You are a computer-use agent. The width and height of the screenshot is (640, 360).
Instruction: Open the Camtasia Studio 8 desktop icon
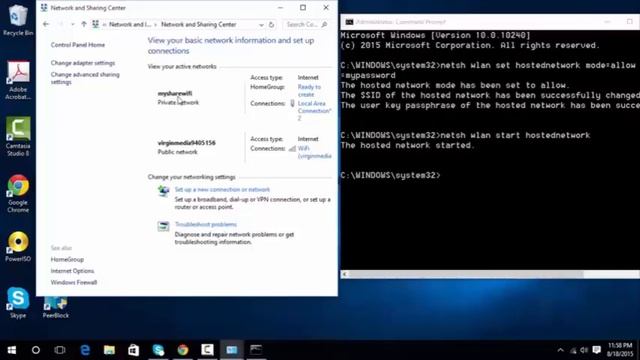coord(18,136)
